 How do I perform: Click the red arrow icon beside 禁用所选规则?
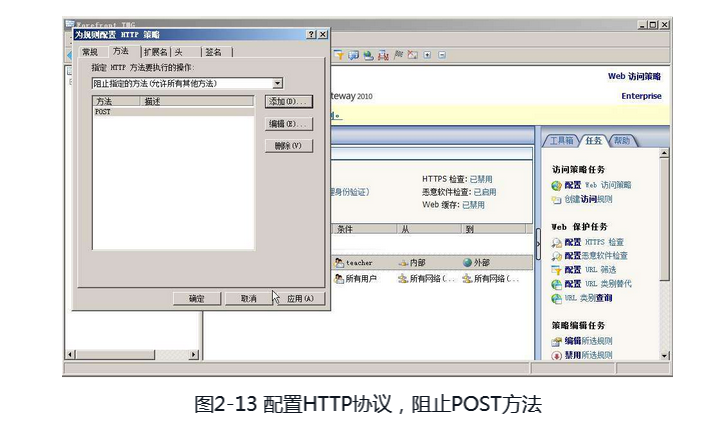coord(556,356)
